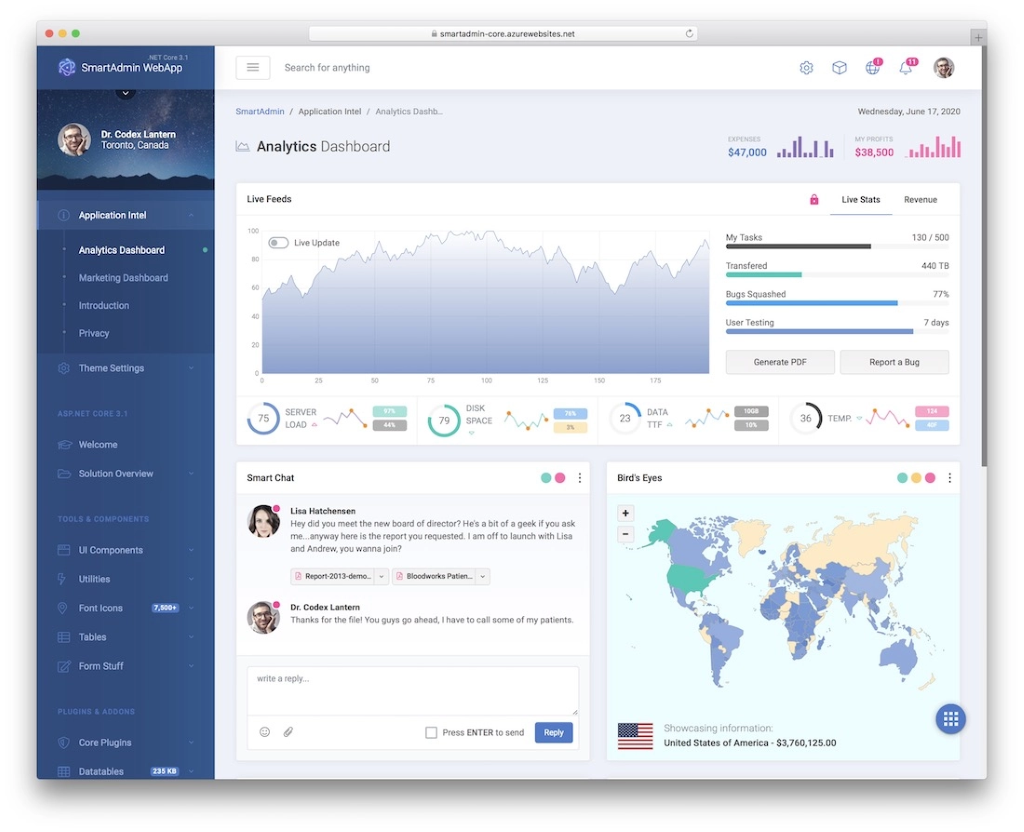Switch to the Revenue tab

coord(920,200)
